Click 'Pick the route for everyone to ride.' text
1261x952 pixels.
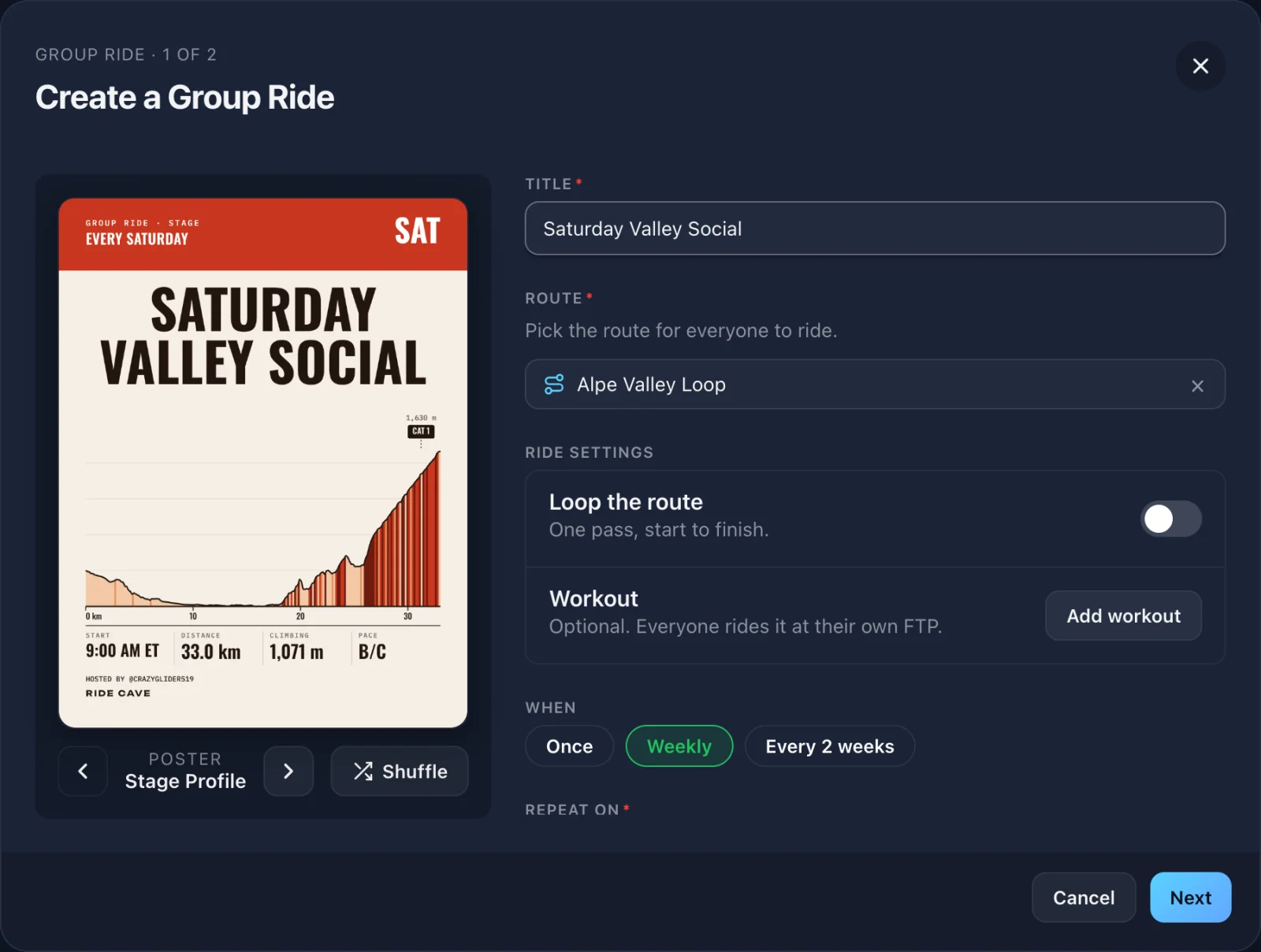pos(681,330)
